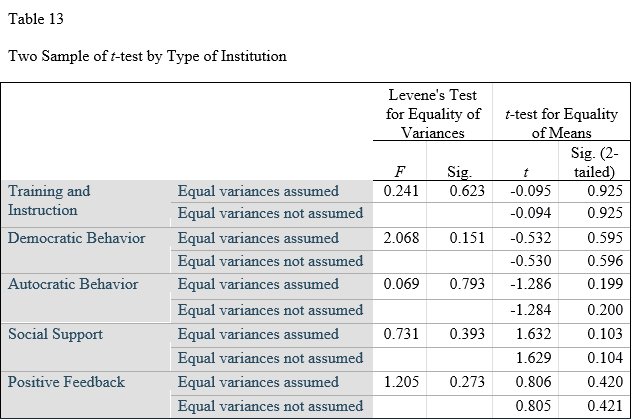Viewport: 631px width, 420px height.
Task: Click the Sig. value 0.623
Action: coord(467,191)
